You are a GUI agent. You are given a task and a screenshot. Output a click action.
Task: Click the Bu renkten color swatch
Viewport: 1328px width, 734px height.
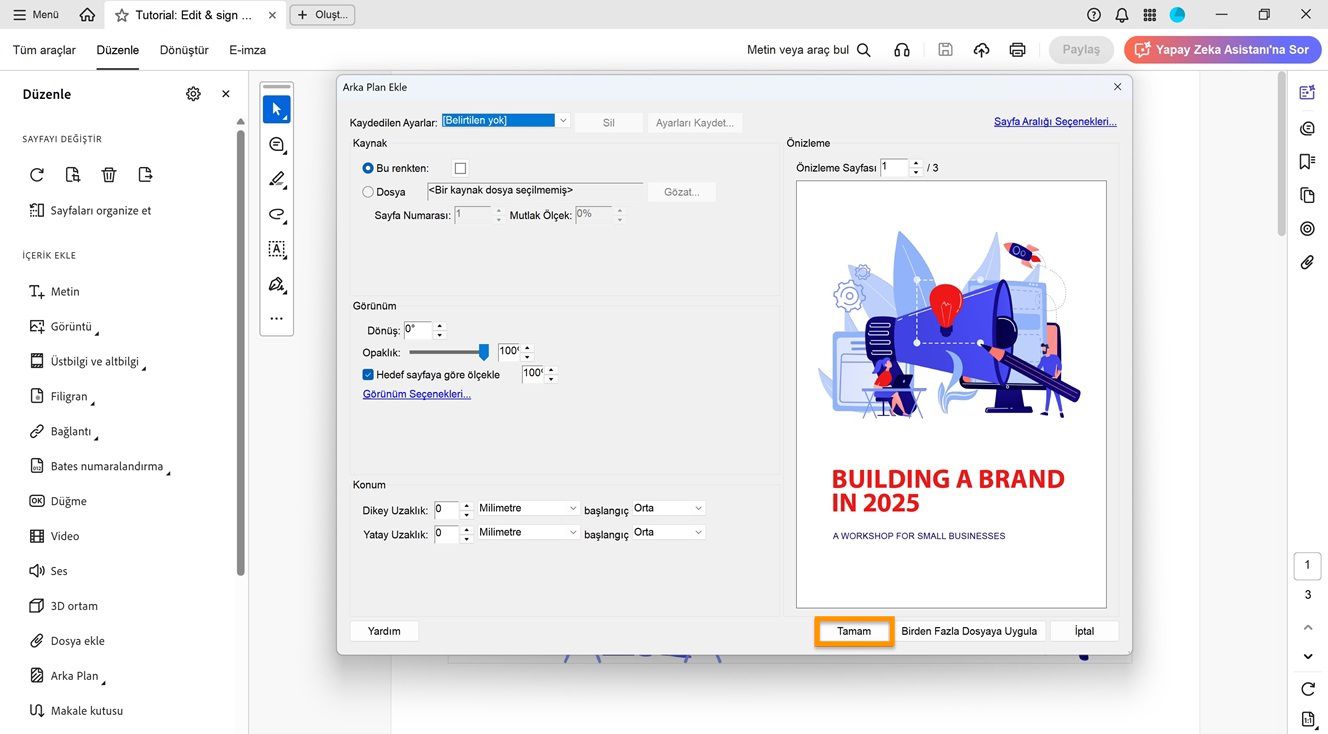coord(460,168)
